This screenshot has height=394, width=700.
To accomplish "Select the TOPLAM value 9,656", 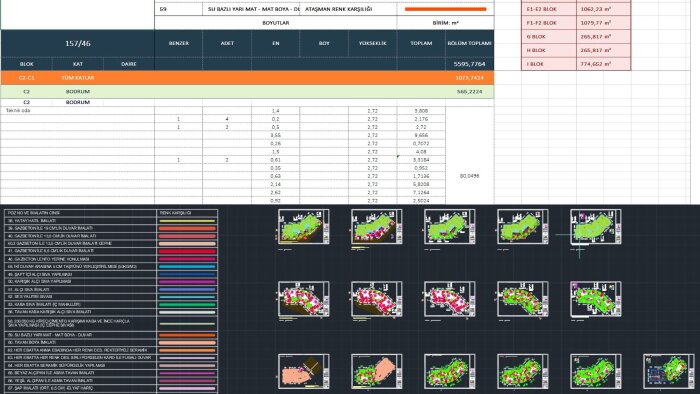I will (421, 135).
